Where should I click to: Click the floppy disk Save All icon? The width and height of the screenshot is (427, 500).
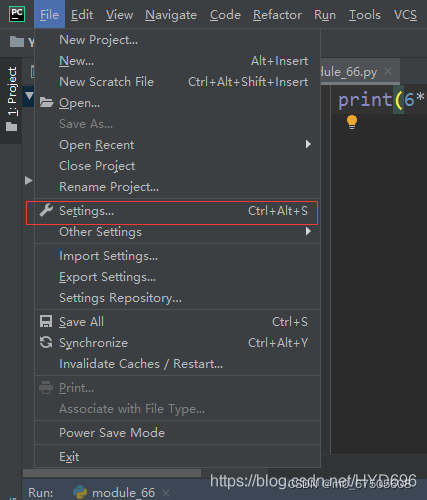click(46, 322)
